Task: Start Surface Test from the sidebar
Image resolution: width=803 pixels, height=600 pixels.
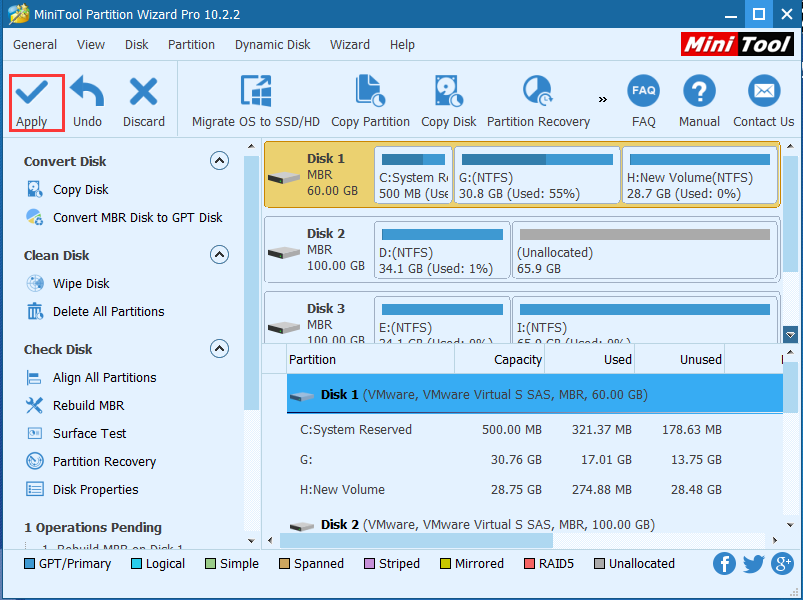Action: coord(76,434)
